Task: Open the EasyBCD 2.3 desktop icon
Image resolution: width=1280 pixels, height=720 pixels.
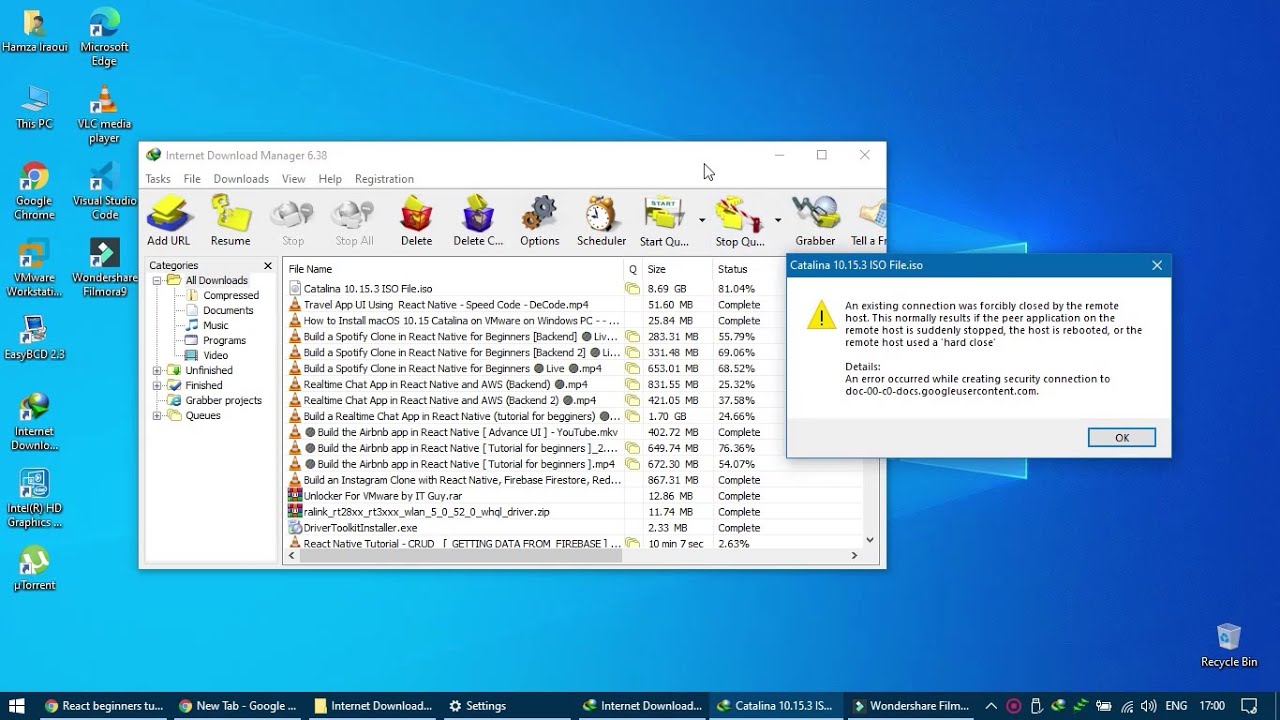Action: coord(34,338)
